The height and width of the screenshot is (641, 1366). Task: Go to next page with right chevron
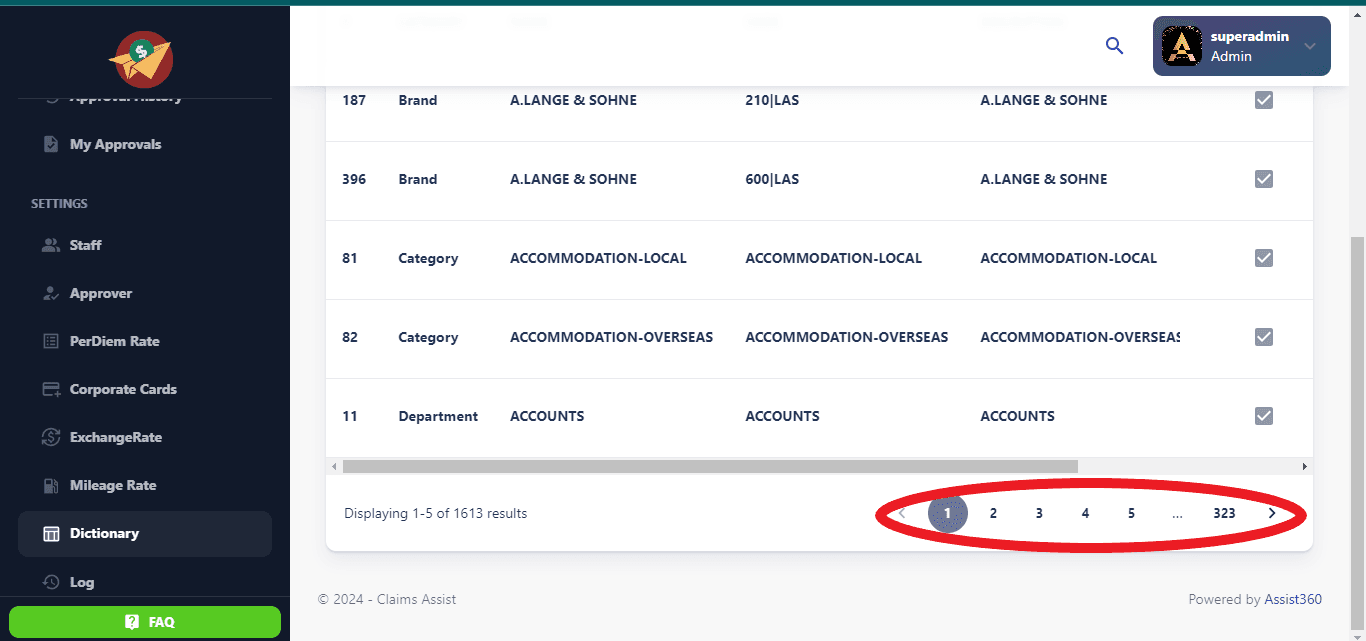click(1271, 513)
